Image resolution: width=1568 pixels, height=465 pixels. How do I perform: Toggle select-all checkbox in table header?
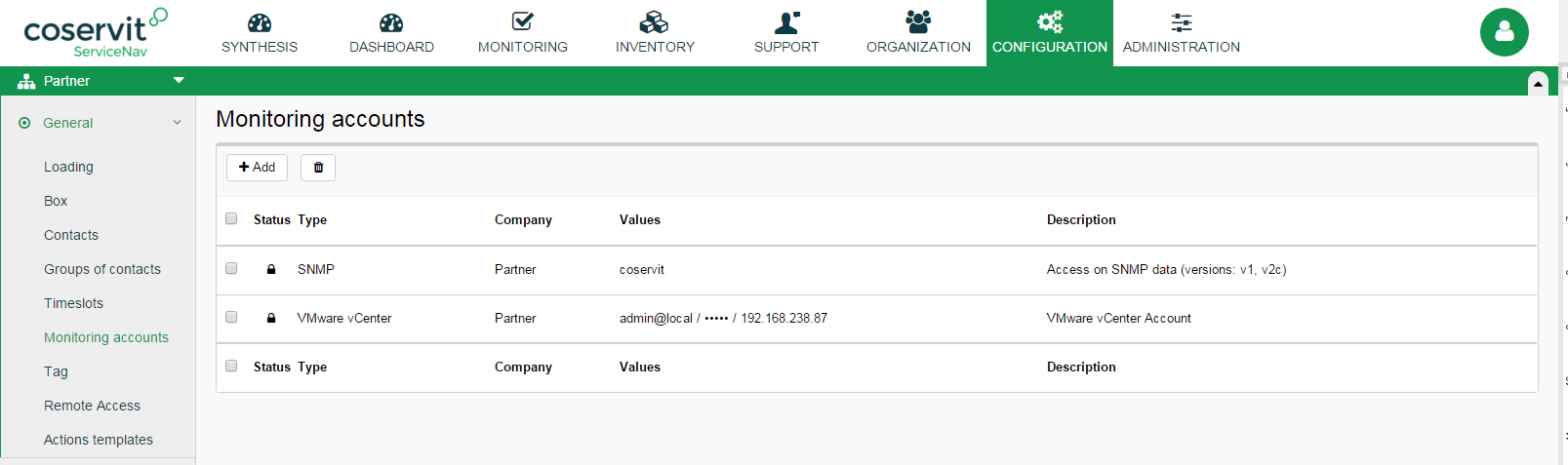pos(231,218)
